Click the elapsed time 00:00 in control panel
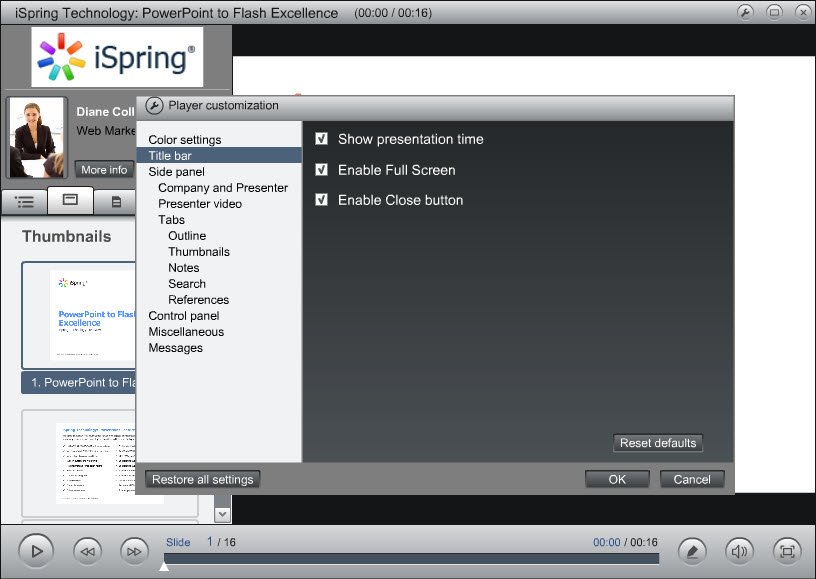 (x=606, y=542)
